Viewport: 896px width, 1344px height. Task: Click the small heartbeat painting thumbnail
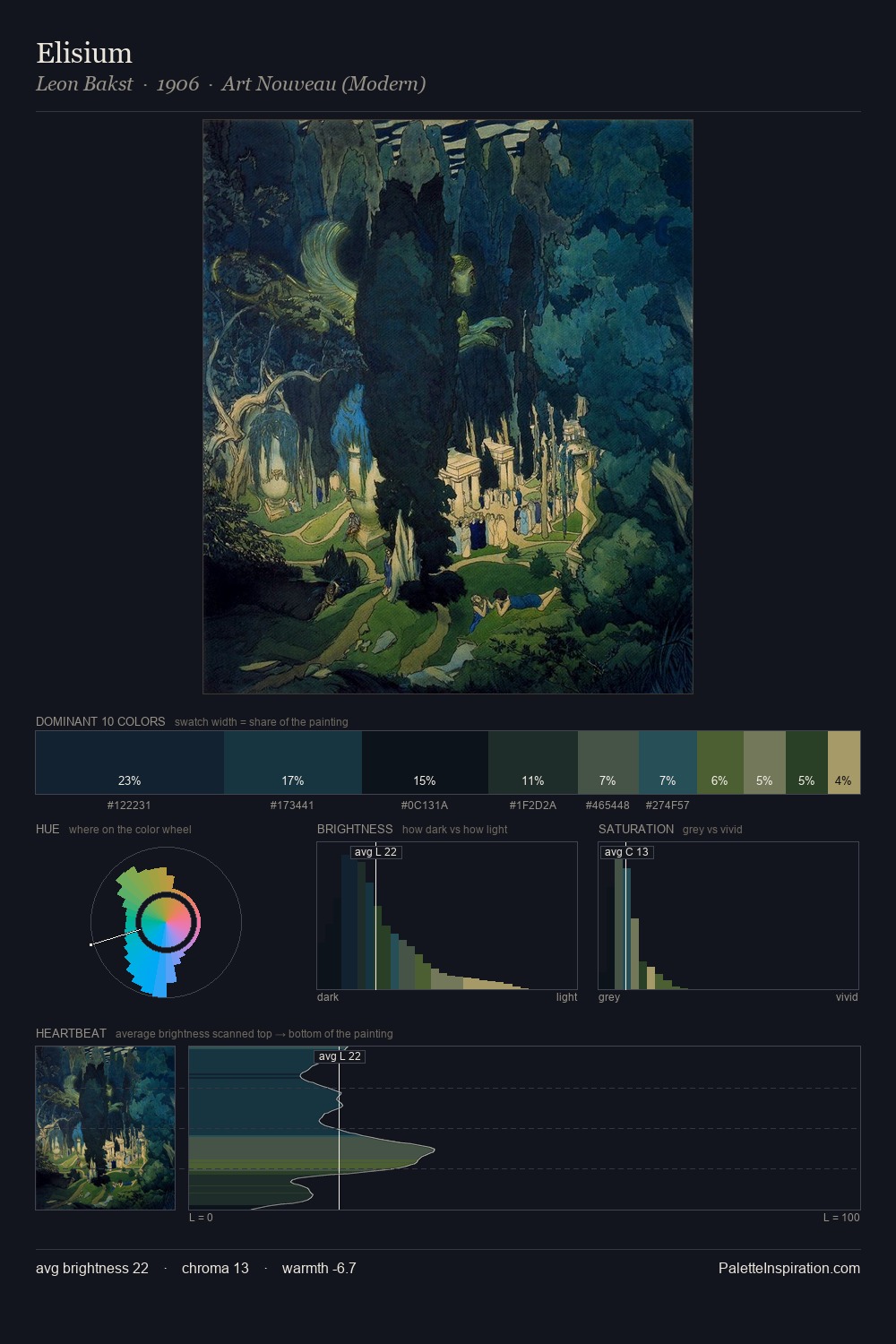click(x=106, y=1128)
